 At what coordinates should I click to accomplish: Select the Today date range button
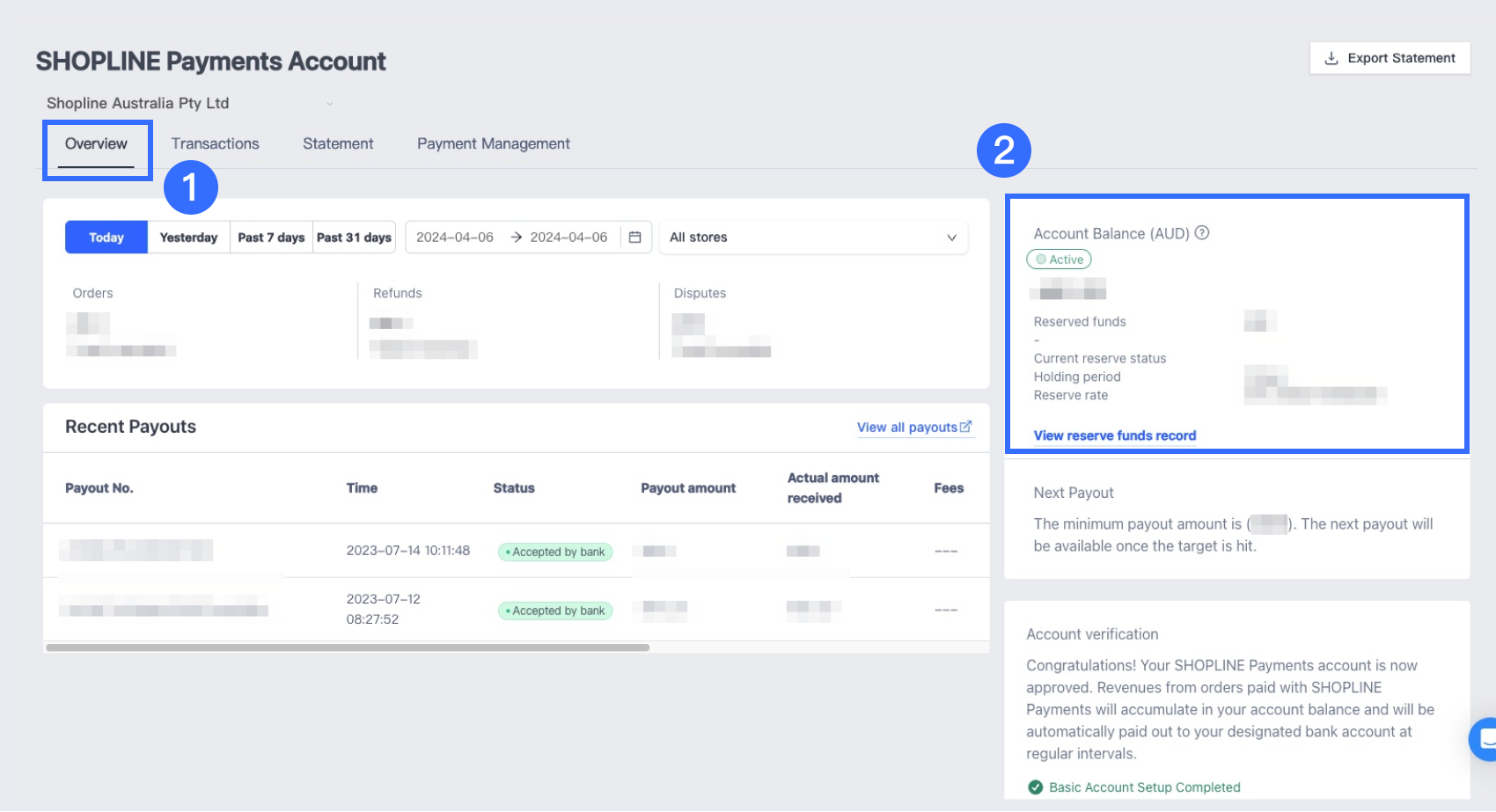tap(106, 238)
